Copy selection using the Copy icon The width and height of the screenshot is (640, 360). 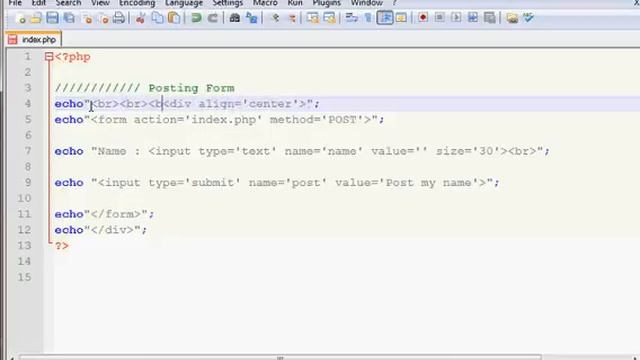pyautogui.click(x=157, y=18)
